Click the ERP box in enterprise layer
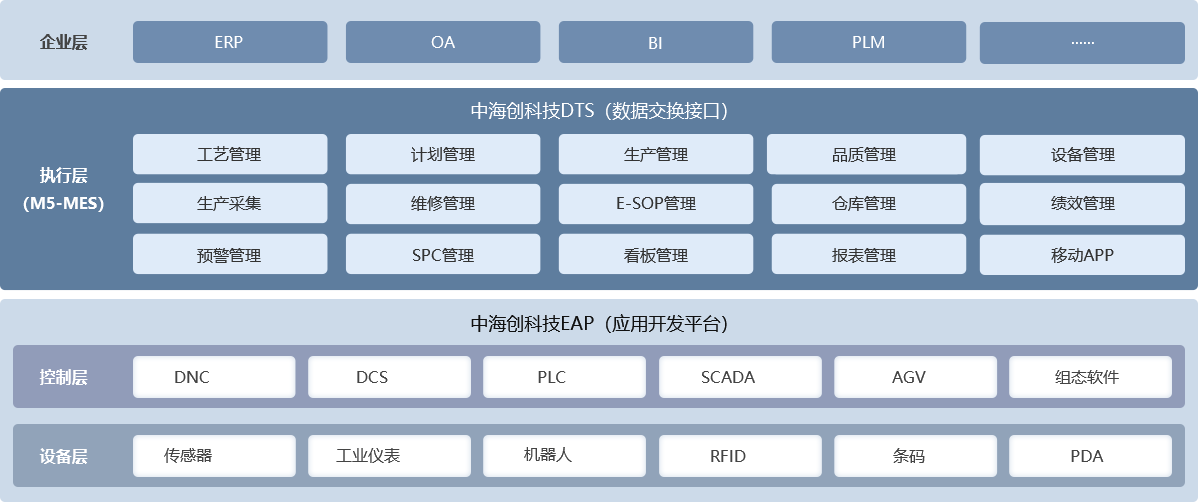Screen dimensions: 1198x502 (x=230, y=42)
